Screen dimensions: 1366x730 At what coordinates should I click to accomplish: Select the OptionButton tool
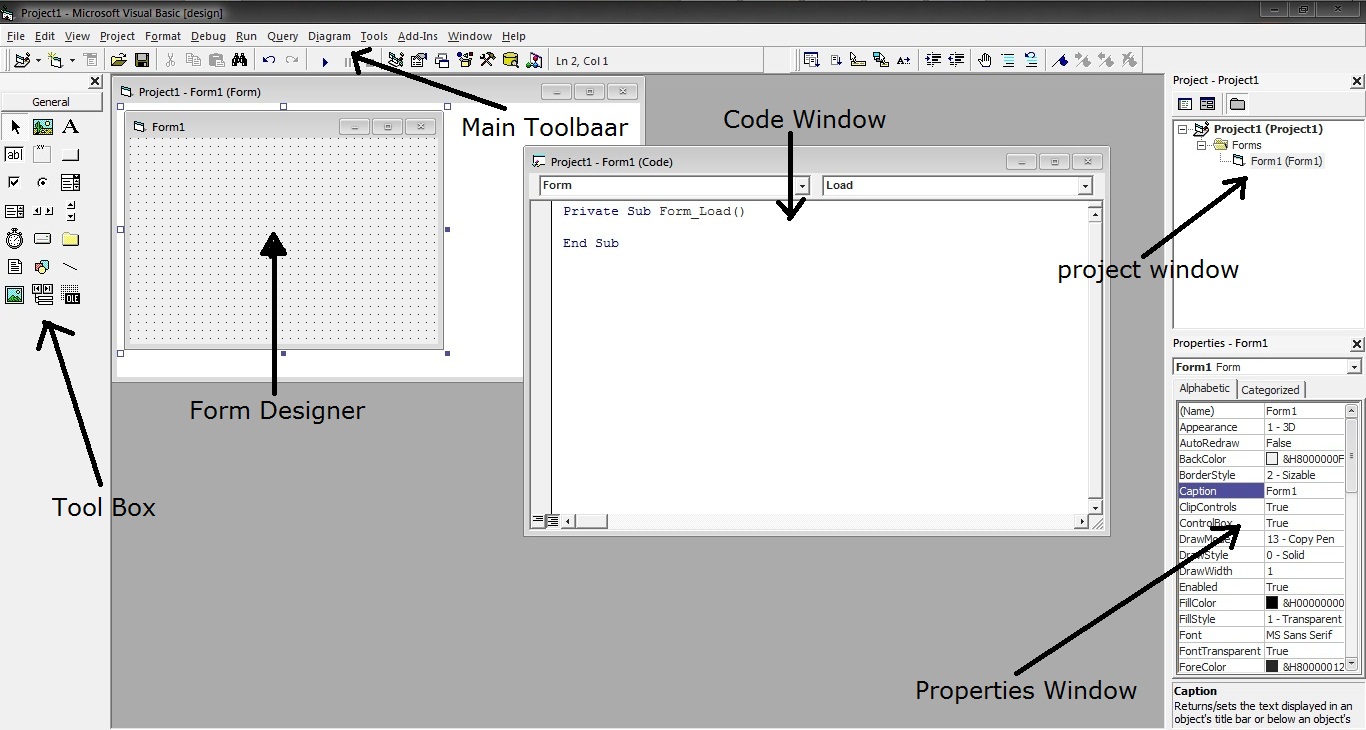42,182
